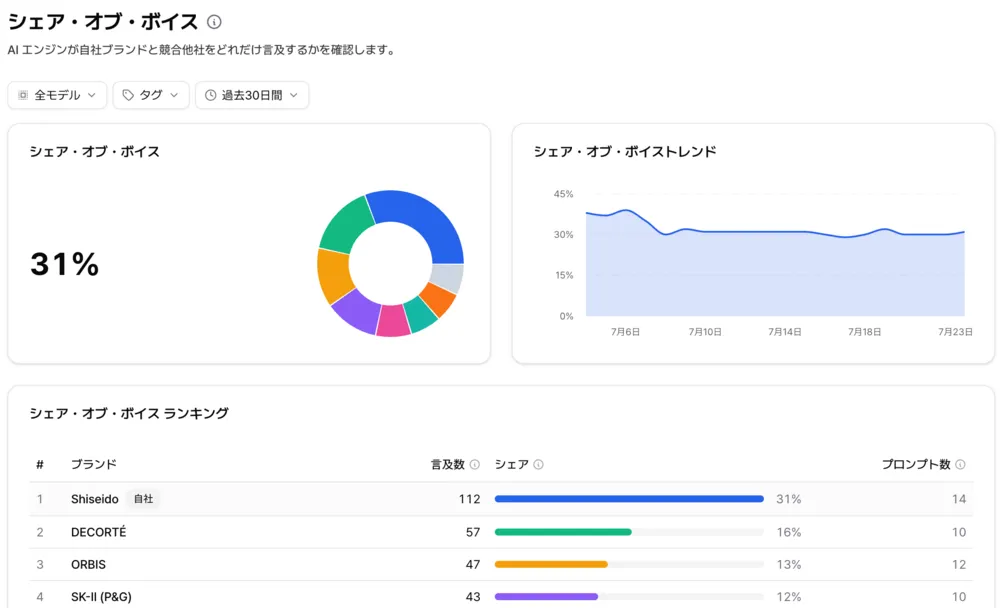This screenshot has height=608, width=1000.
Task: Click the シェア column header
Action: (x=511, y=464)
